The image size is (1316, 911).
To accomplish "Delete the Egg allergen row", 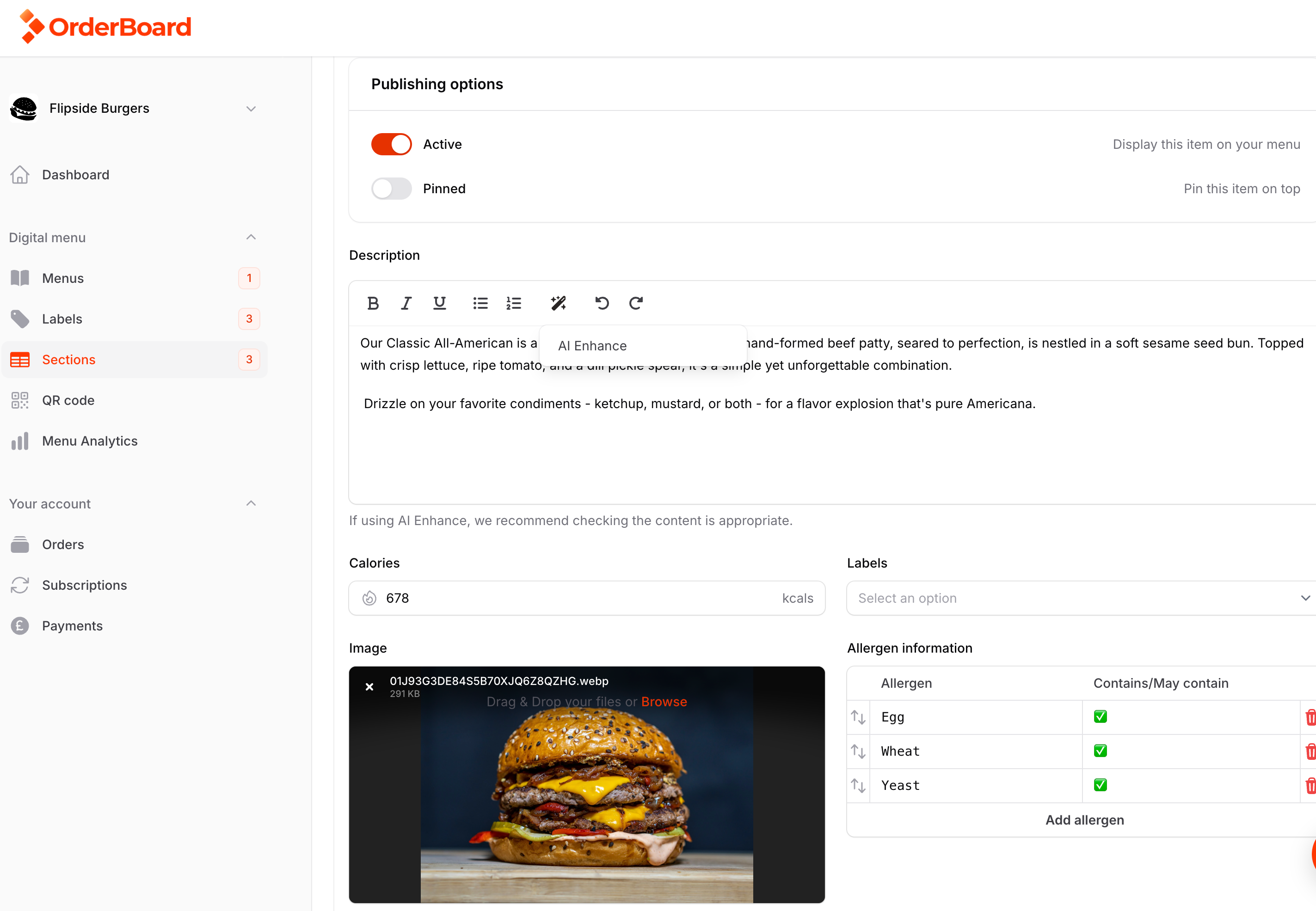I will [x=1310, y=717].
